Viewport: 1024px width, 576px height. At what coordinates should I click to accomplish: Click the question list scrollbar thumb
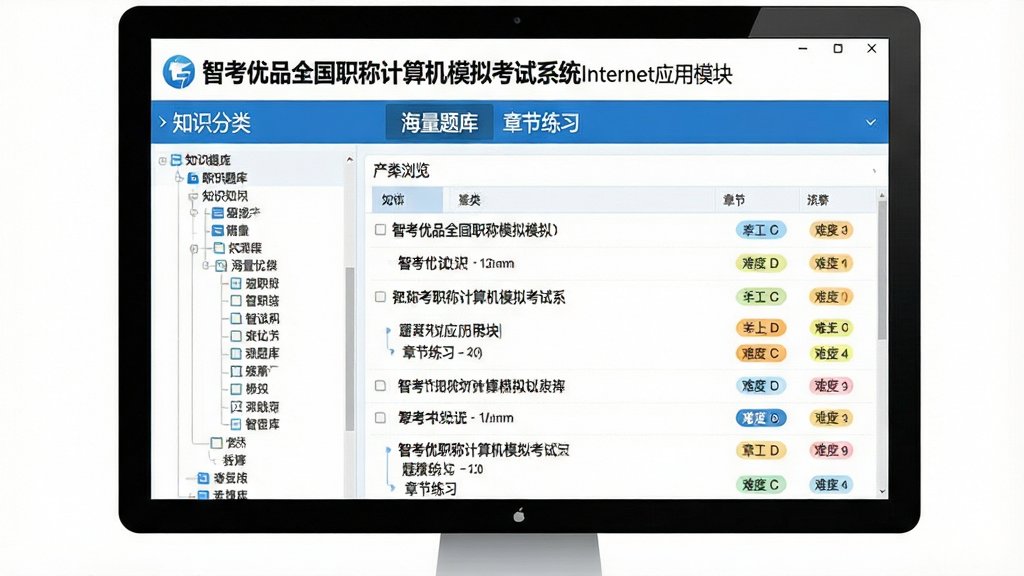tap(882, 270)
